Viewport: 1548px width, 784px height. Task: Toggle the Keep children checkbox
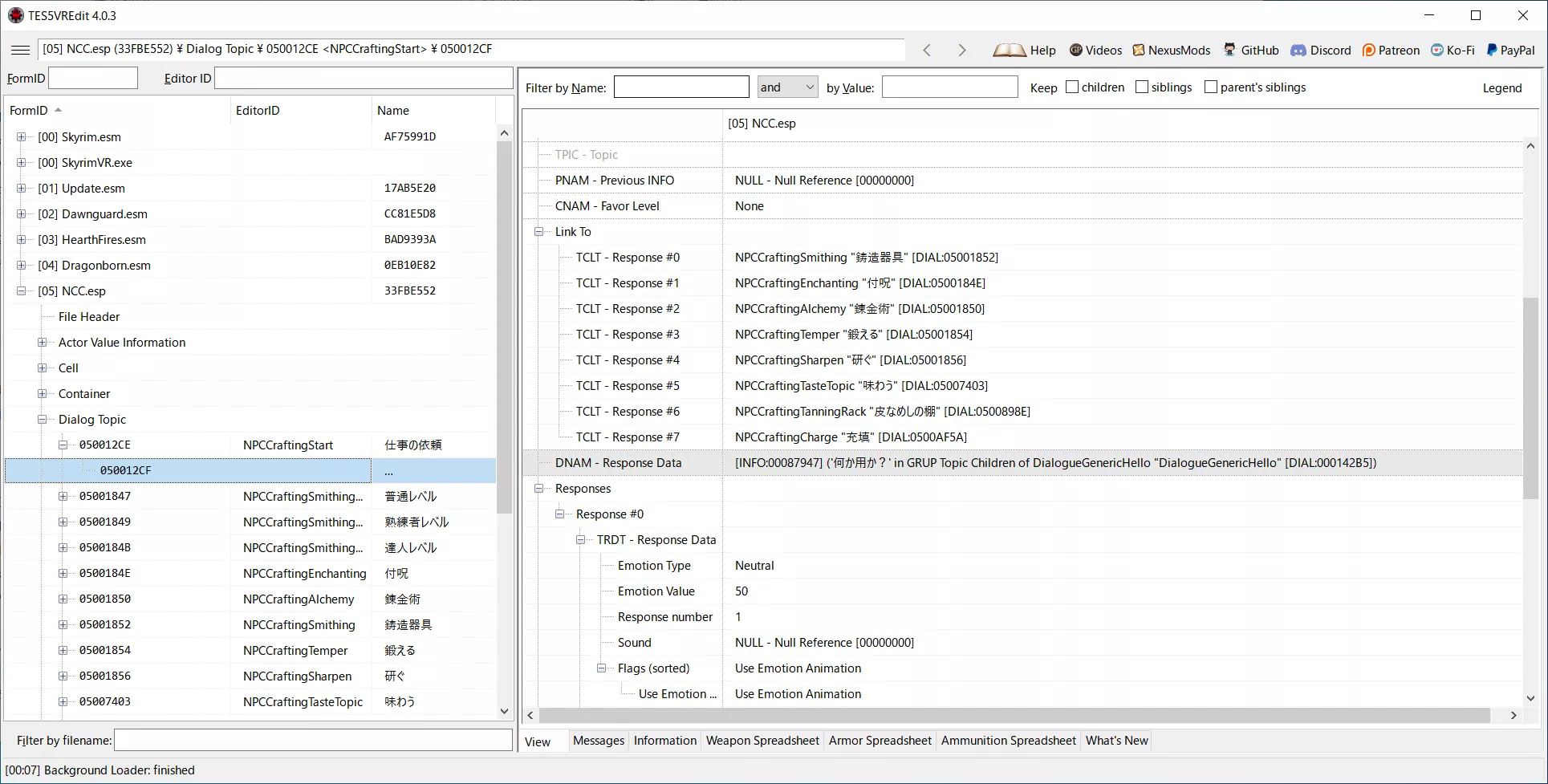click(1072, 87)
